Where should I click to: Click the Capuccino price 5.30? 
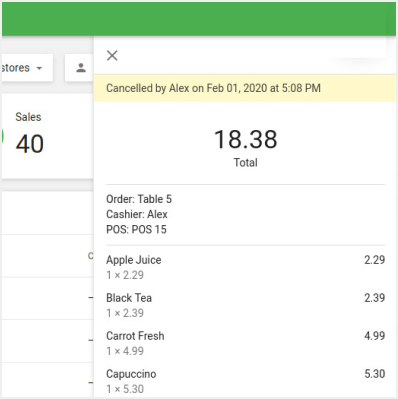point(375,374)
